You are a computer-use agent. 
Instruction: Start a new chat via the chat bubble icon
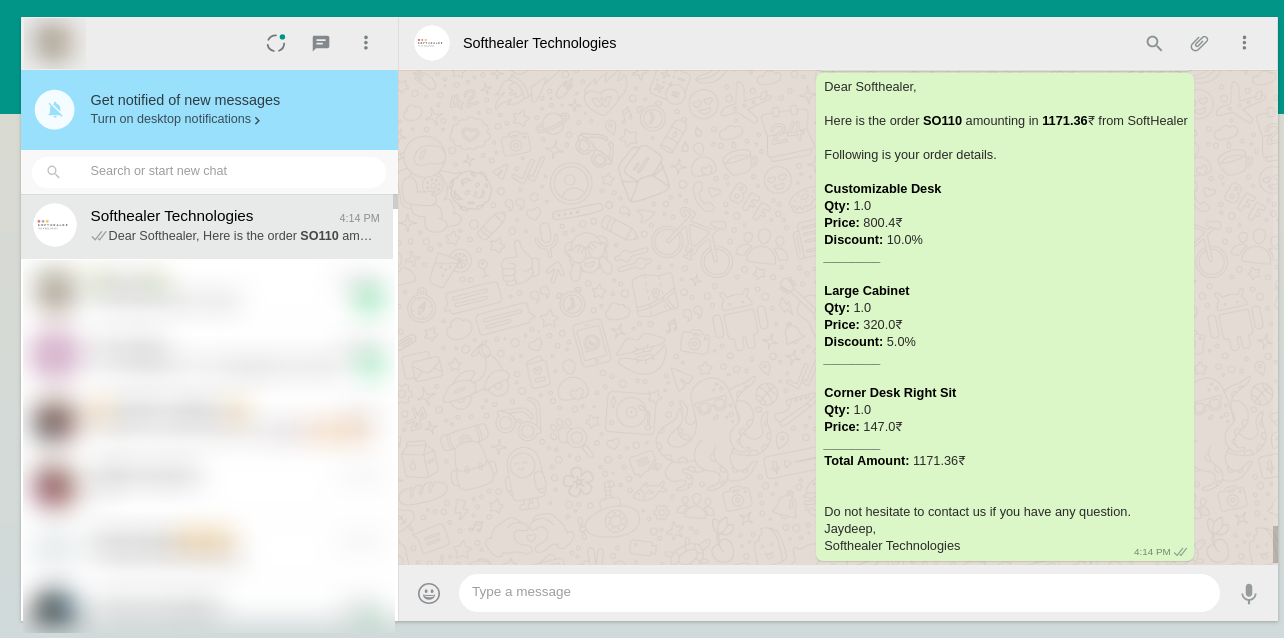click(321, 43)
